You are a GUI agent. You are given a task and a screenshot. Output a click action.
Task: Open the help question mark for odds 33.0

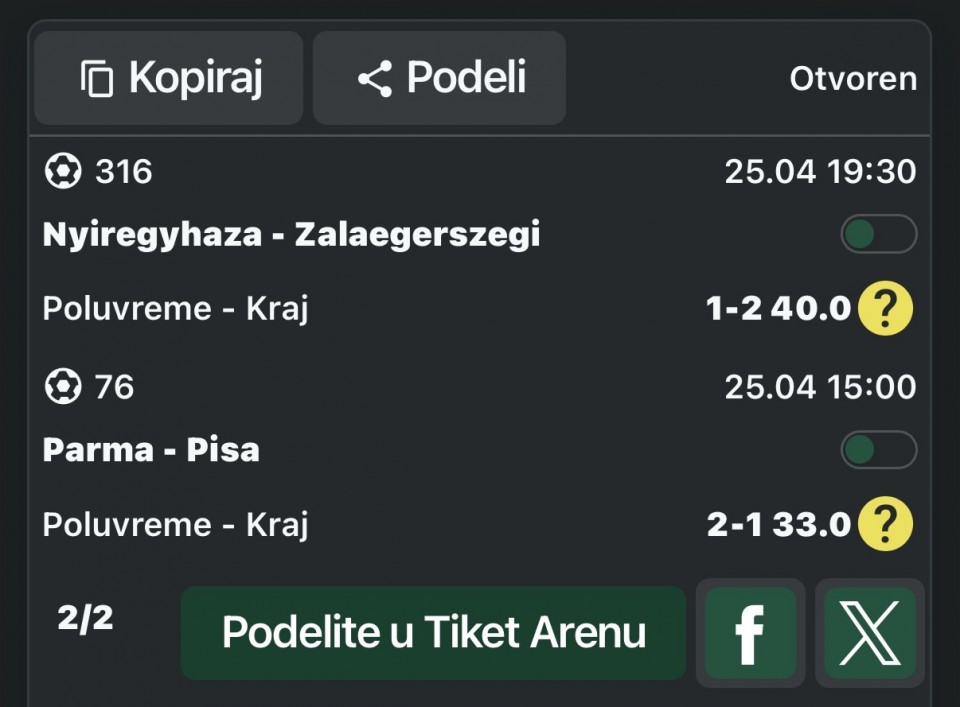(885, 525)
